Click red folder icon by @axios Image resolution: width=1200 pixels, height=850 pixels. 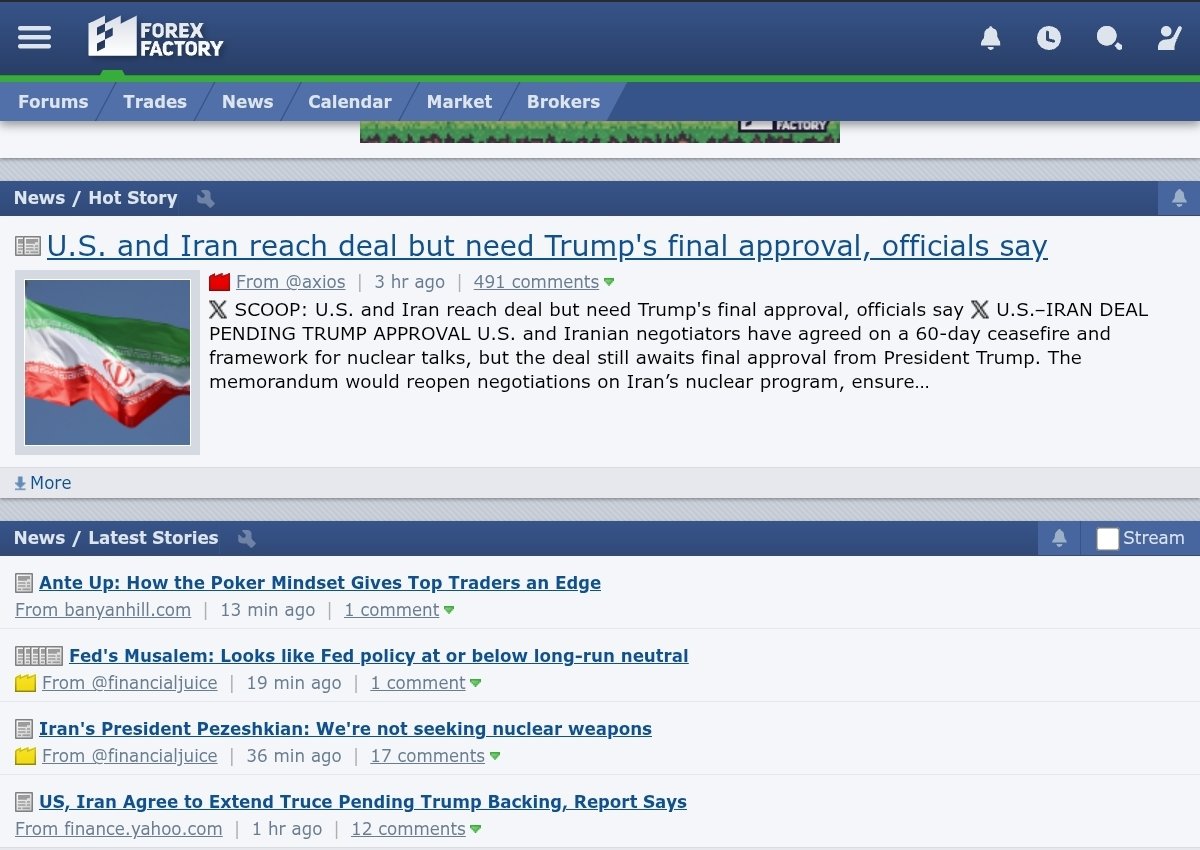(x=219, y=282)
